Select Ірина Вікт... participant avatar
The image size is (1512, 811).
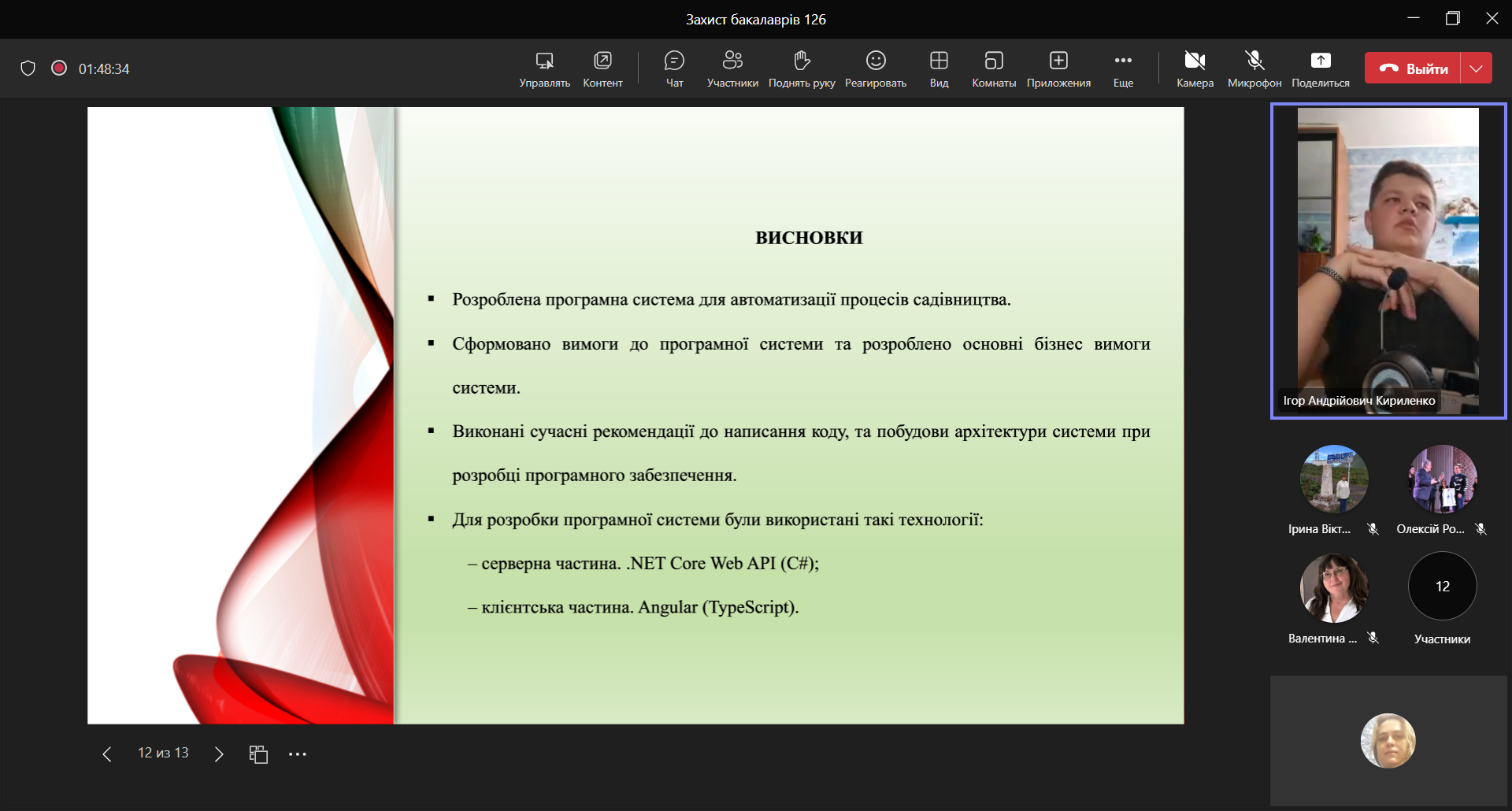(x=1334, y=480)
